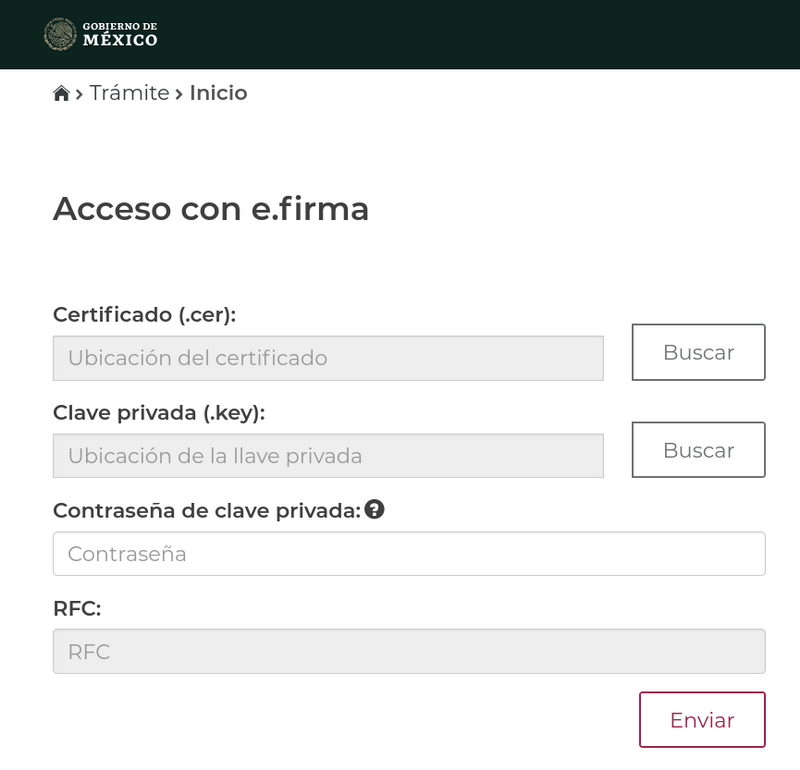This screenshot has height=770, width=800.
Task: Click the Gobierno de México coat of arms emblem
Action: pos(60,34)
